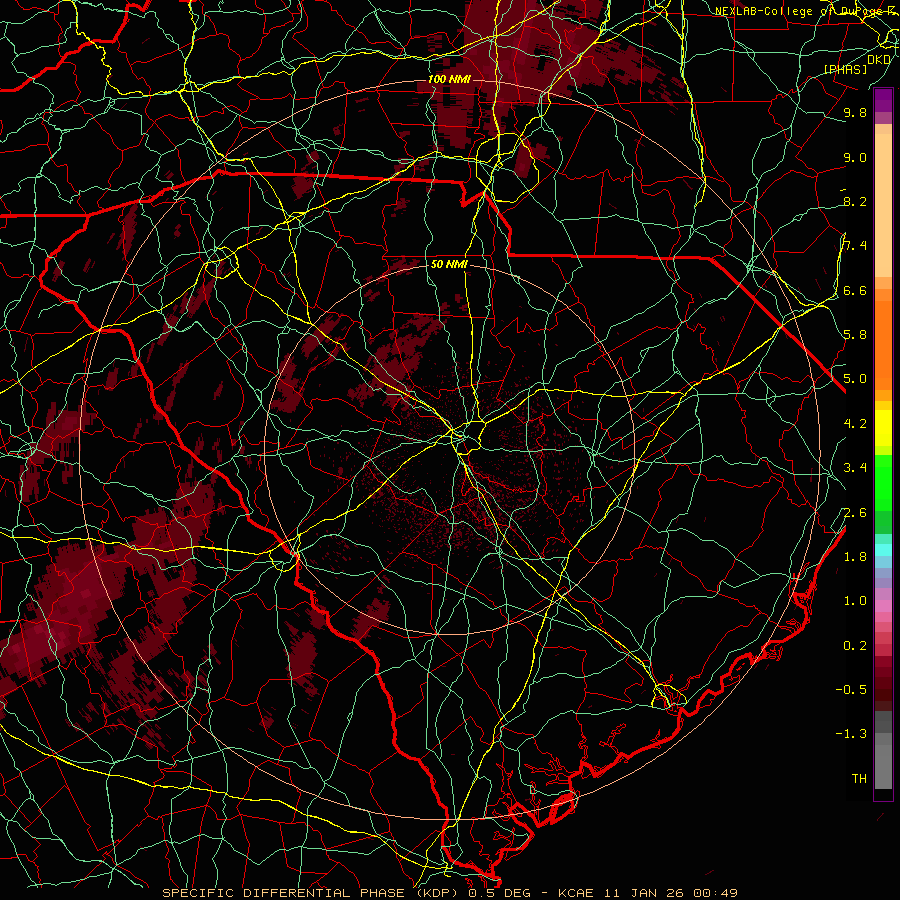Click the 3.4 value on the KDP scale
This screenshot has width=900, height=900.
click(x=855, y=468)
